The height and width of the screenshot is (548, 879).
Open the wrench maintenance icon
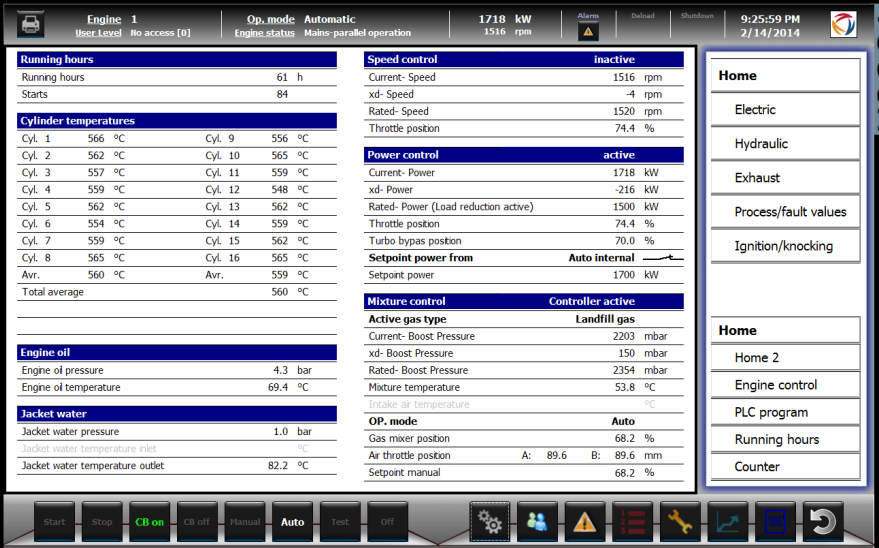tap(680, 522)
